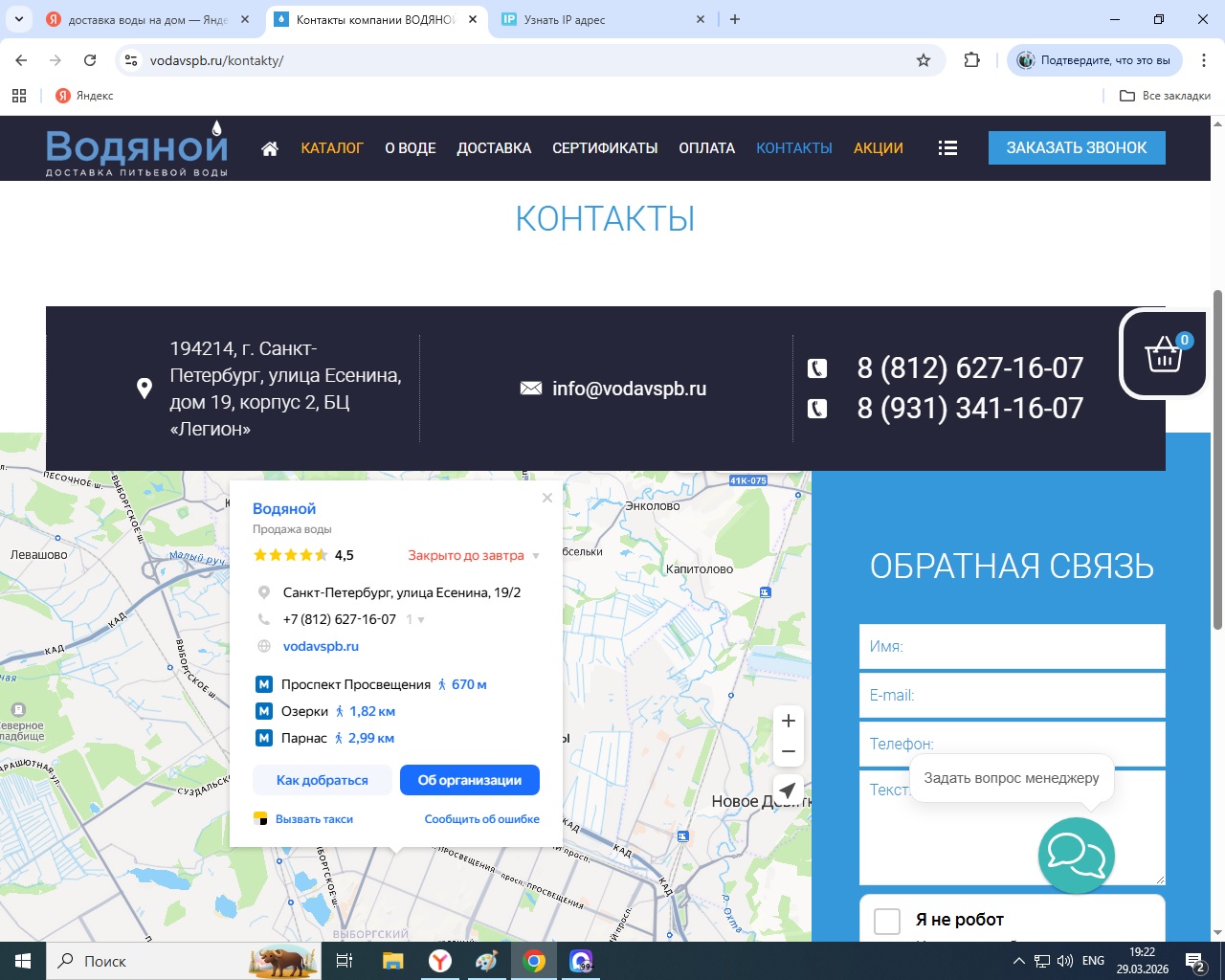
Task: Click the info@vodavspb.ru email link
Action: [629, 389]
